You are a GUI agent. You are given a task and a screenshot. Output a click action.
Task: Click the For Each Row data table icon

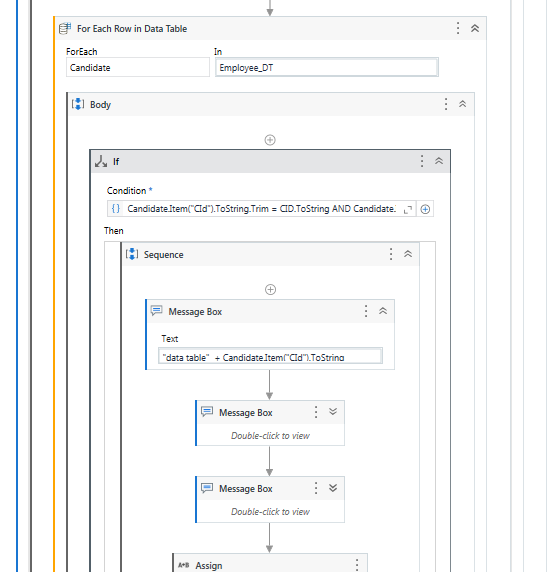tap(65, 28)
